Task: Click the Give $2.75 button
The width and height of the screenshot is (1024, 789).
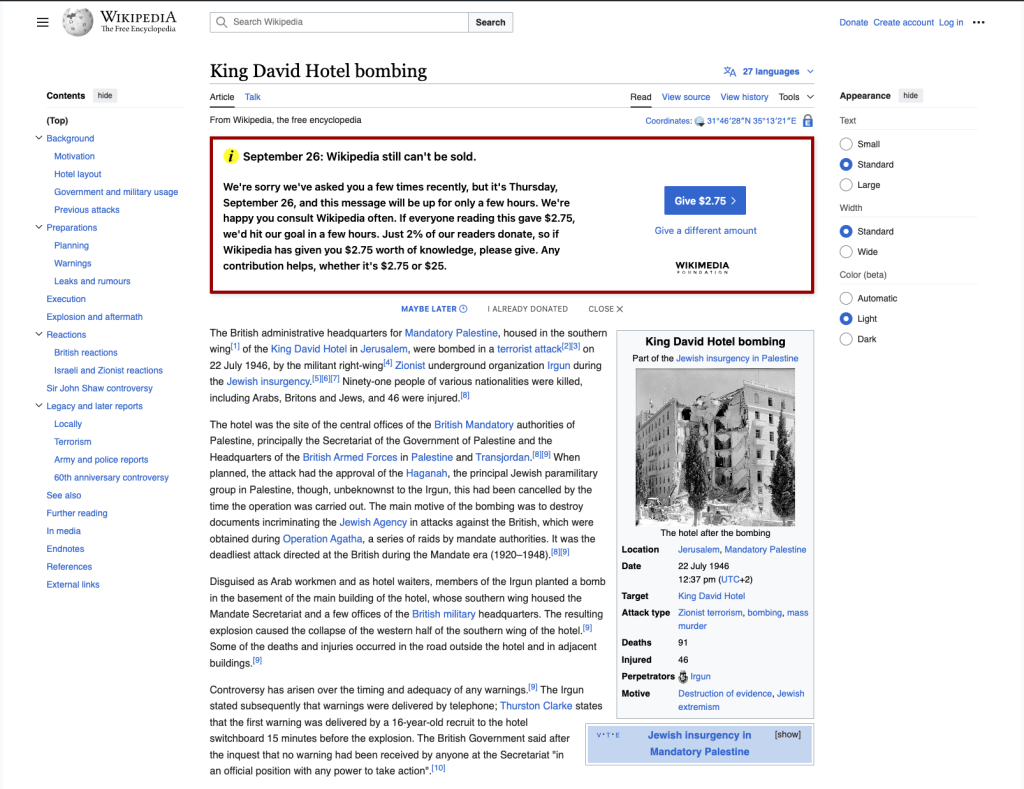Action: [x=705, y=201]
